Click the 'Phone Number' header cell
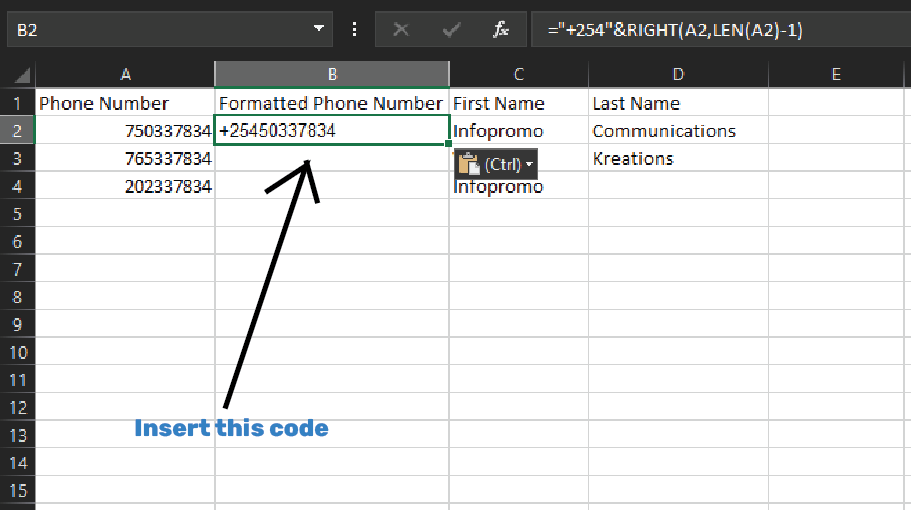 [125, 103]
